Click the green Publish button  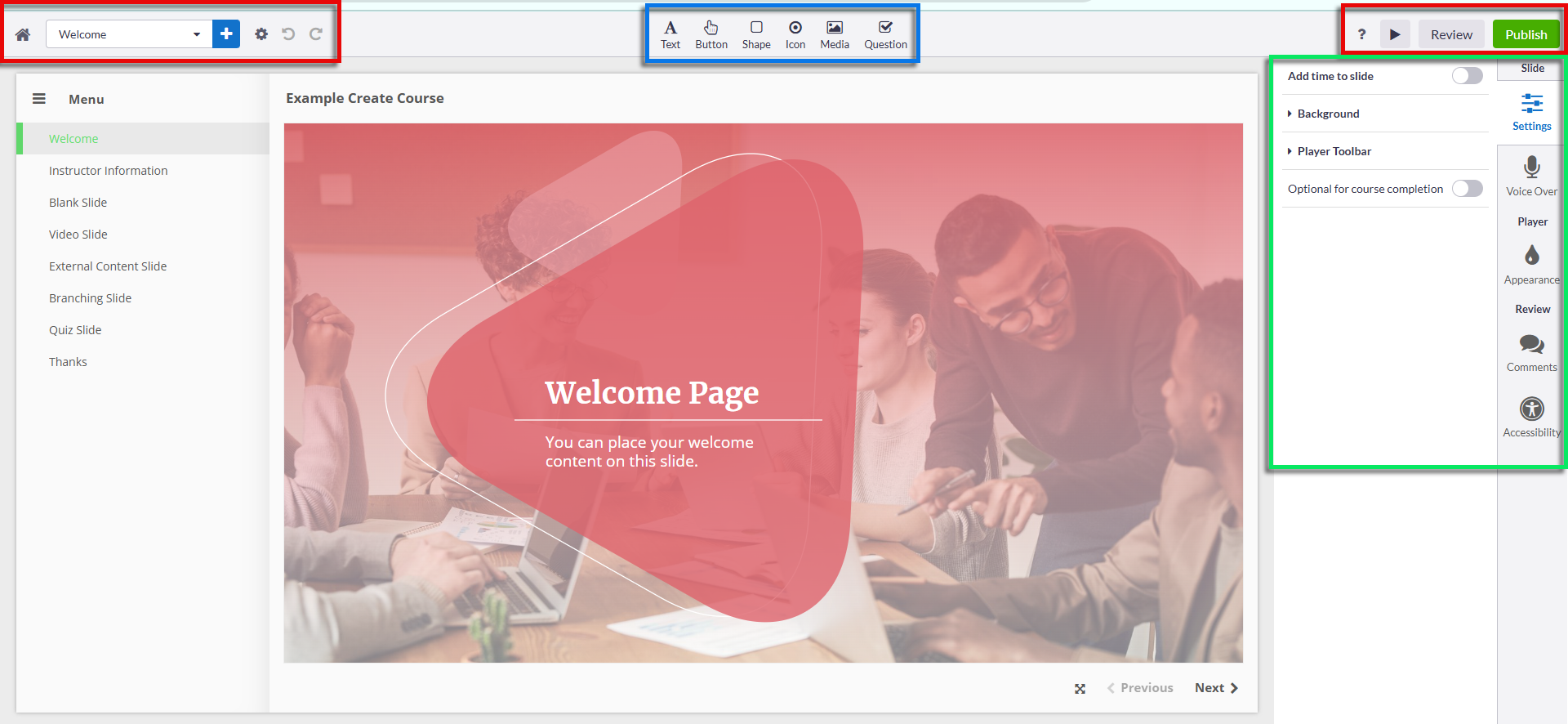click(1526, 34)
